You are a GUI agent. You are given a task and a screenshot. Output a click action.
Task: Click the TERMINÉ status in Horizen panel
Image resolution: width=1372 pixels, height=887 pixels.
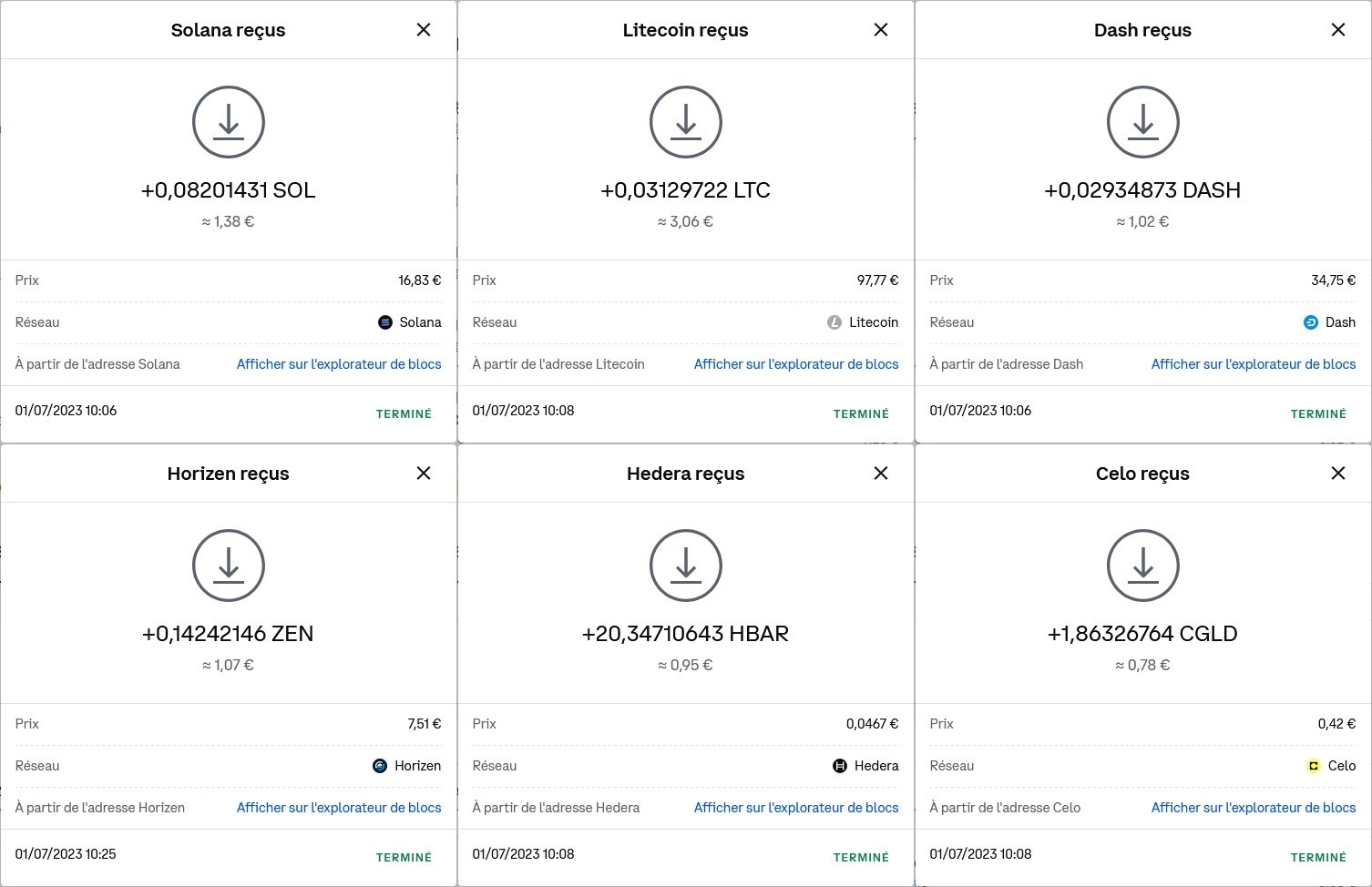[404, 858]
